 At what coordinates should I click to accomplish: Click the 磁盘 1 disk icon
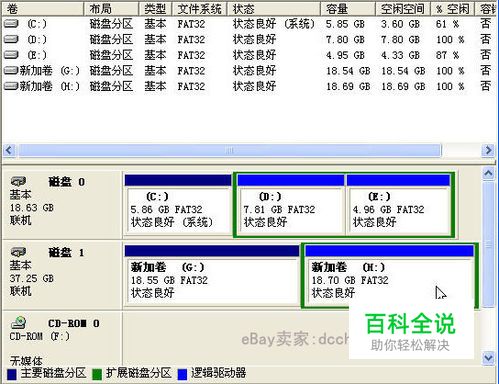click(x=18, y=252)
